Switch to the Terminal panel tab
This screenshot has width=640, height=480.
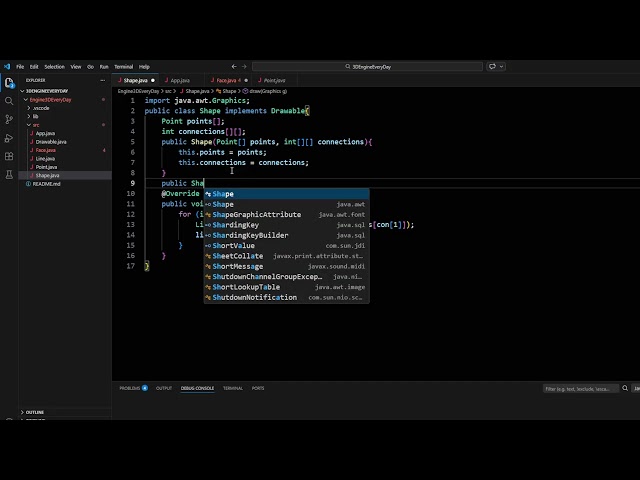(233, 388)
